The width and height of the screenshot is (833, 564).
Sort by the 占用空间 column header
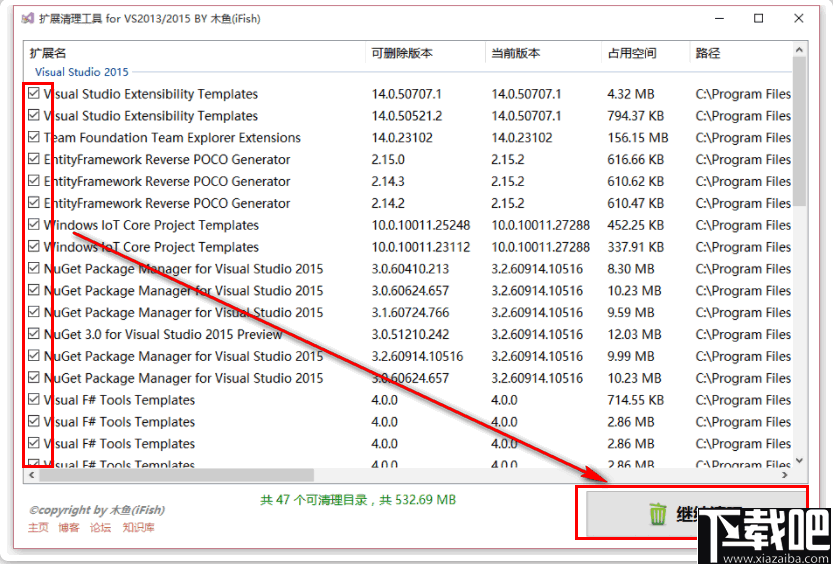point(645,53)
